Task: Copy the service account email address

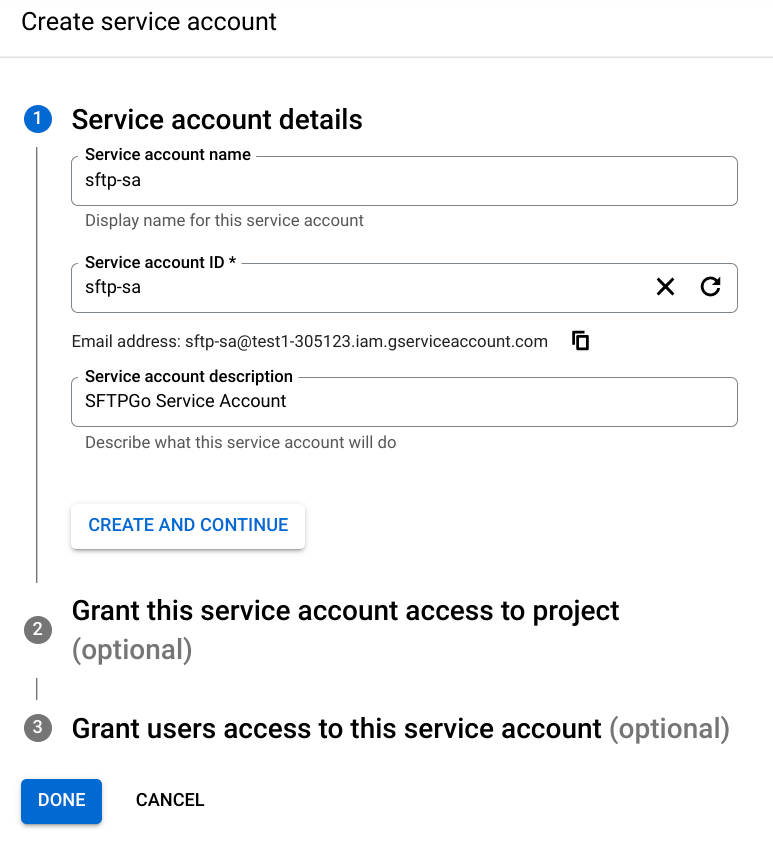Action: (580, 340)
